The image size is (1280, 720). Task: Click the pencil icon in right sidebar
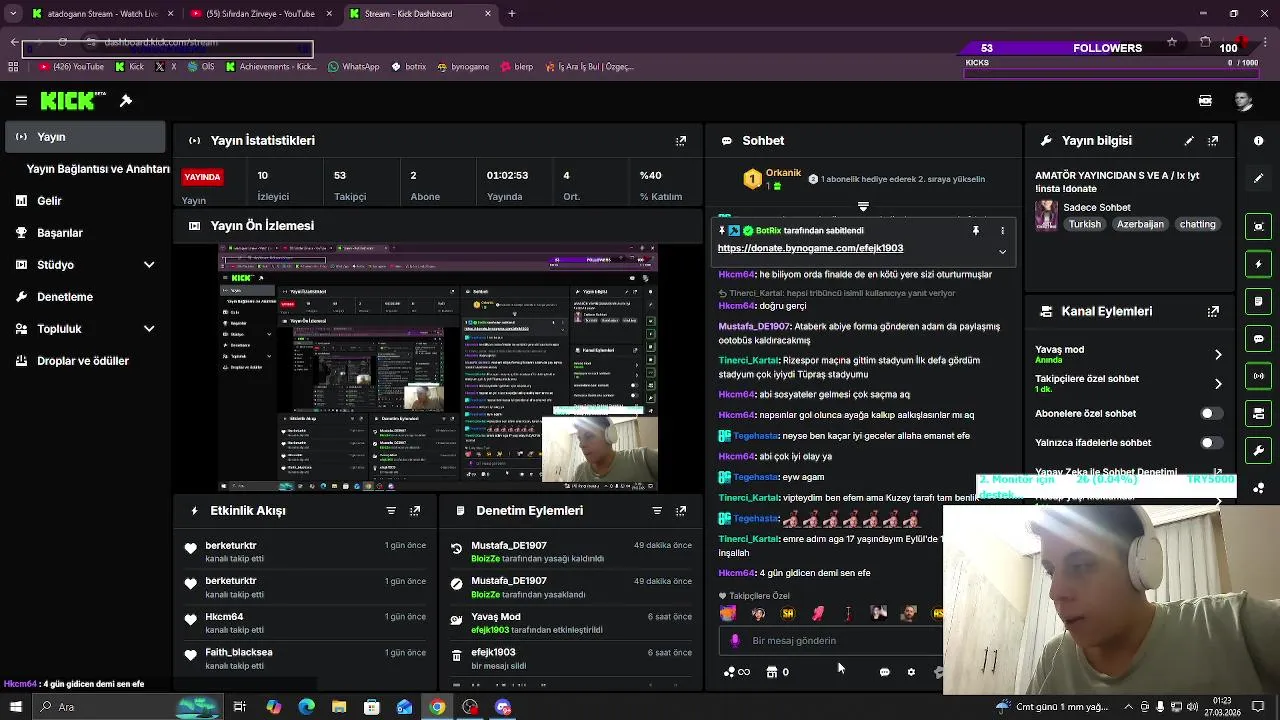click(1259, 178)
